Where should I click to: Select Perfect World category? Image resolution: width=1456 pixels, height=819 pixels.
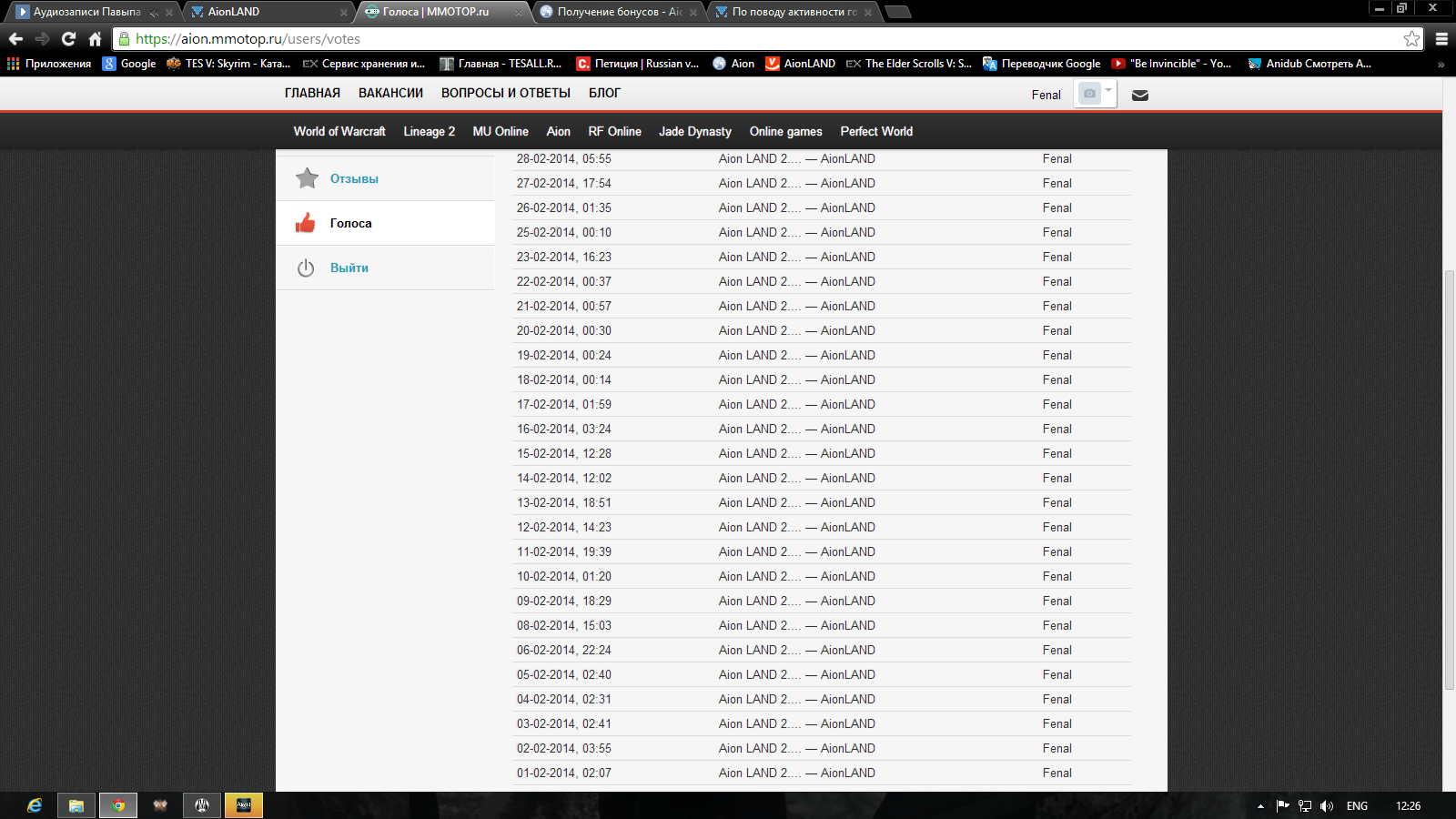[x=876, y=131]
